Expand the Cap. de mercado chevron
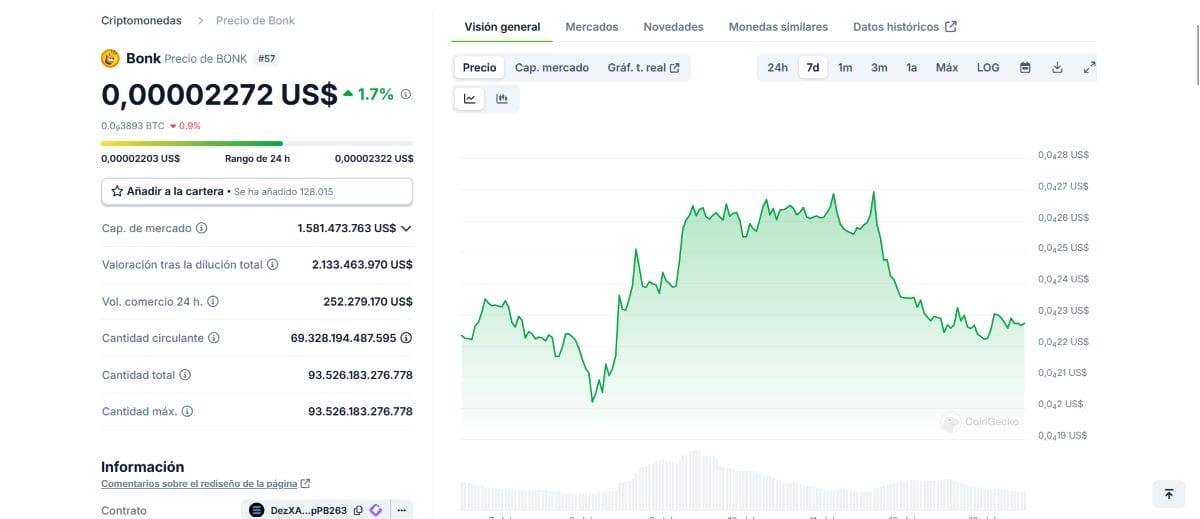The image size is (1200, 519). pos(406,228)
